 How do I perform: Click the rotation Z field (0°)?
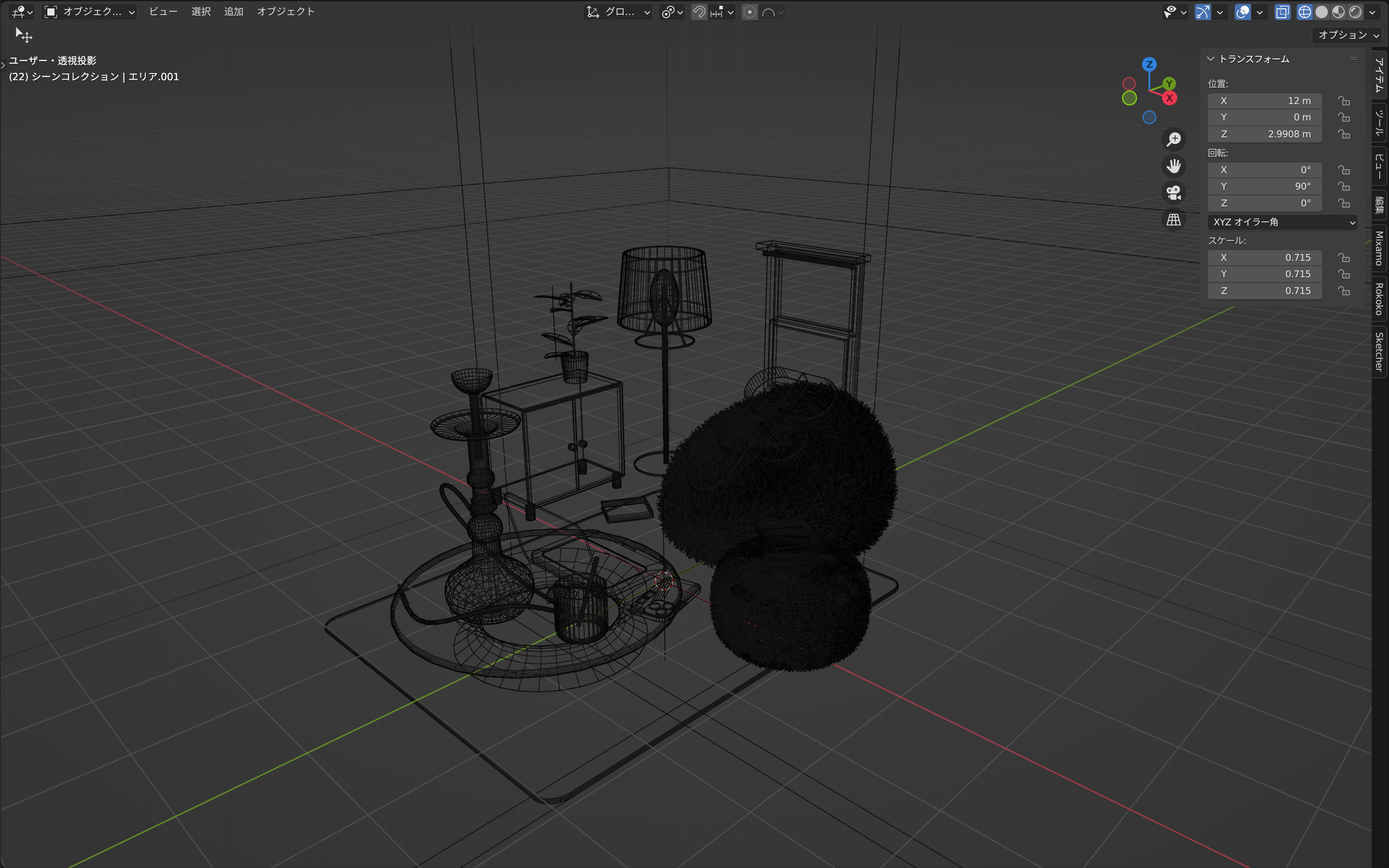1265,203
